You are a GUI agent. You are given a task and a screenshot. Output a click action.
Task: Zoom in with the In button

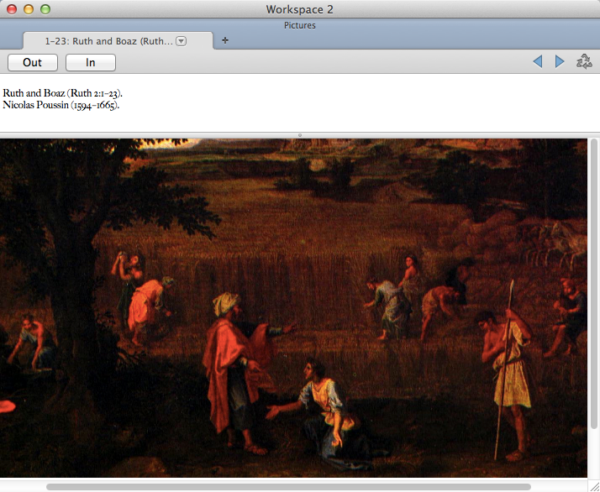click(90, 62)
